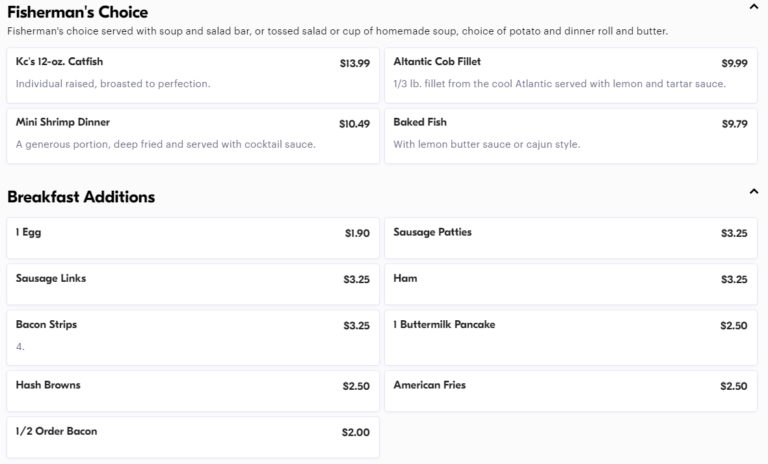Click the Fisherman's Choice heading
768x464 pixels.
tap(77, 12)
